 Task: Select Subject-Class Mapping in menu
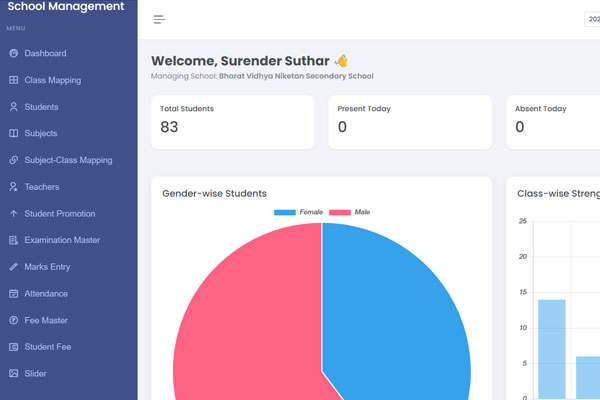point(68,160)
